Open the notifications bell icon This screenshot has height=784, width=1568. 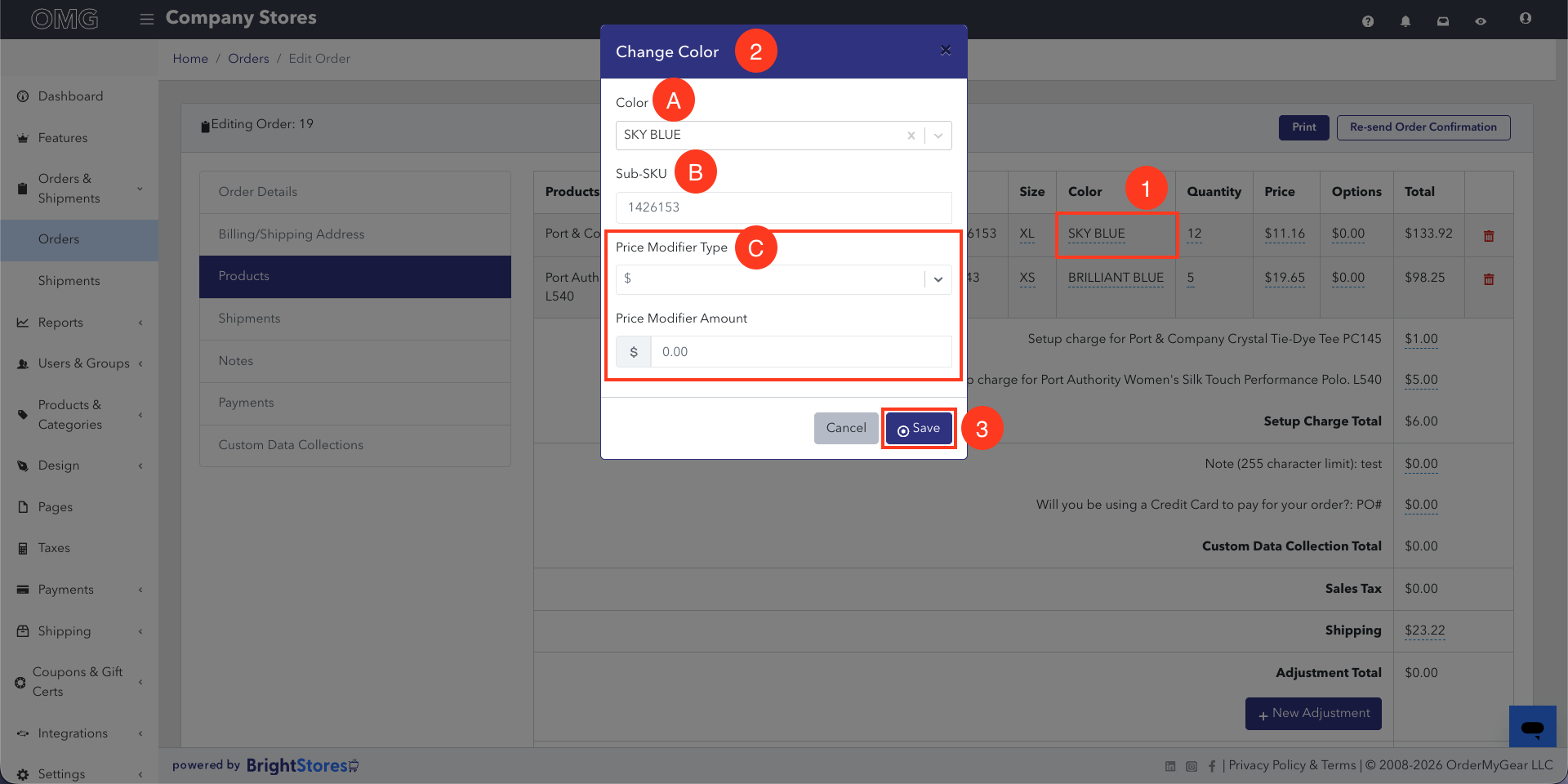pyautogui.click(x=1405, y=21)
